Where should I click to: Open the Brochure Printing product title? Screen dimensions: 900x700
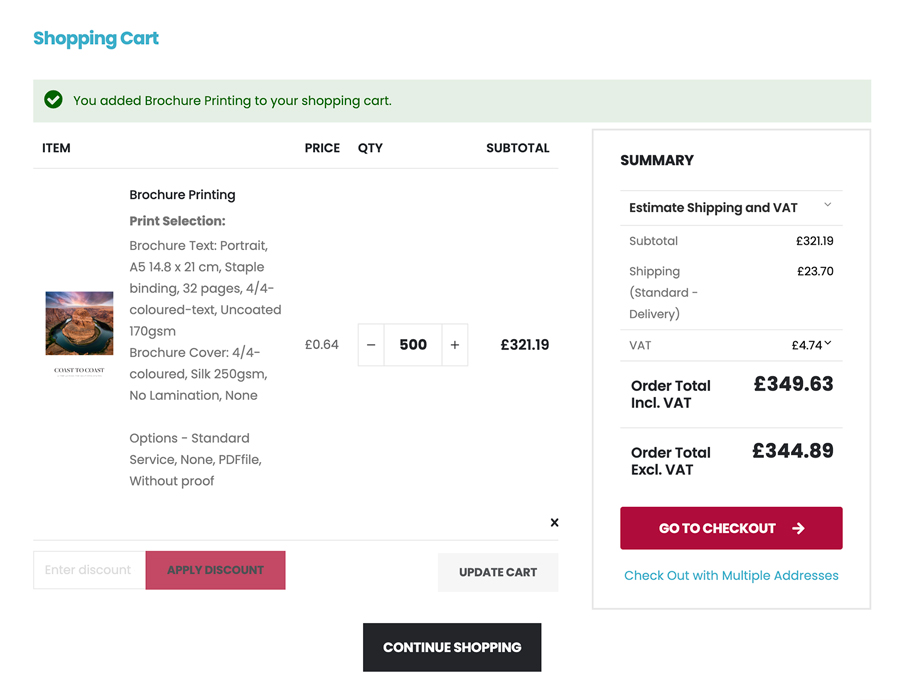tap(182, 195)
